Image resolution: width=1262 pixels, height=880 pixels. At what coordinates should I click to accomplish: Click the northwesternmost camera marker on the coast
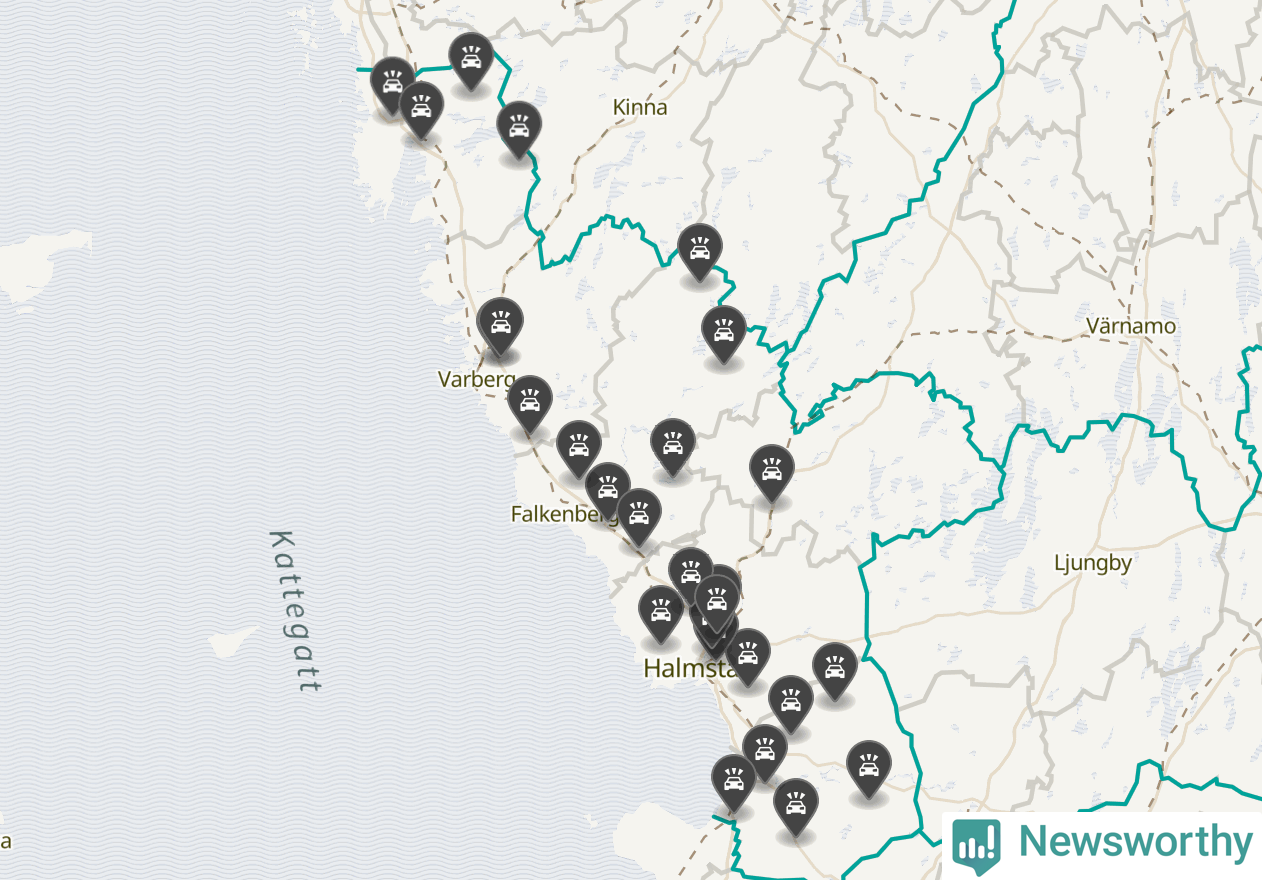(x=392, y=84)
